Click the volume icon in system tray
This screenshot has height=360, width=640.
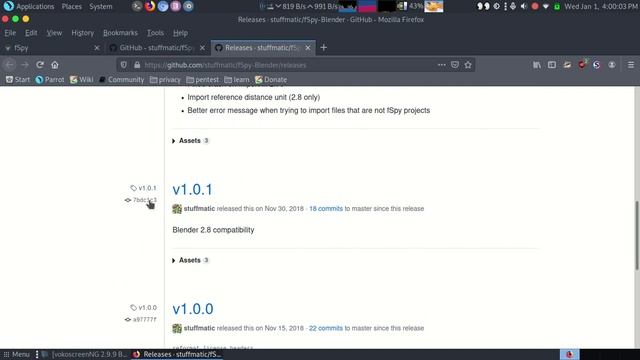coord(524,6)
